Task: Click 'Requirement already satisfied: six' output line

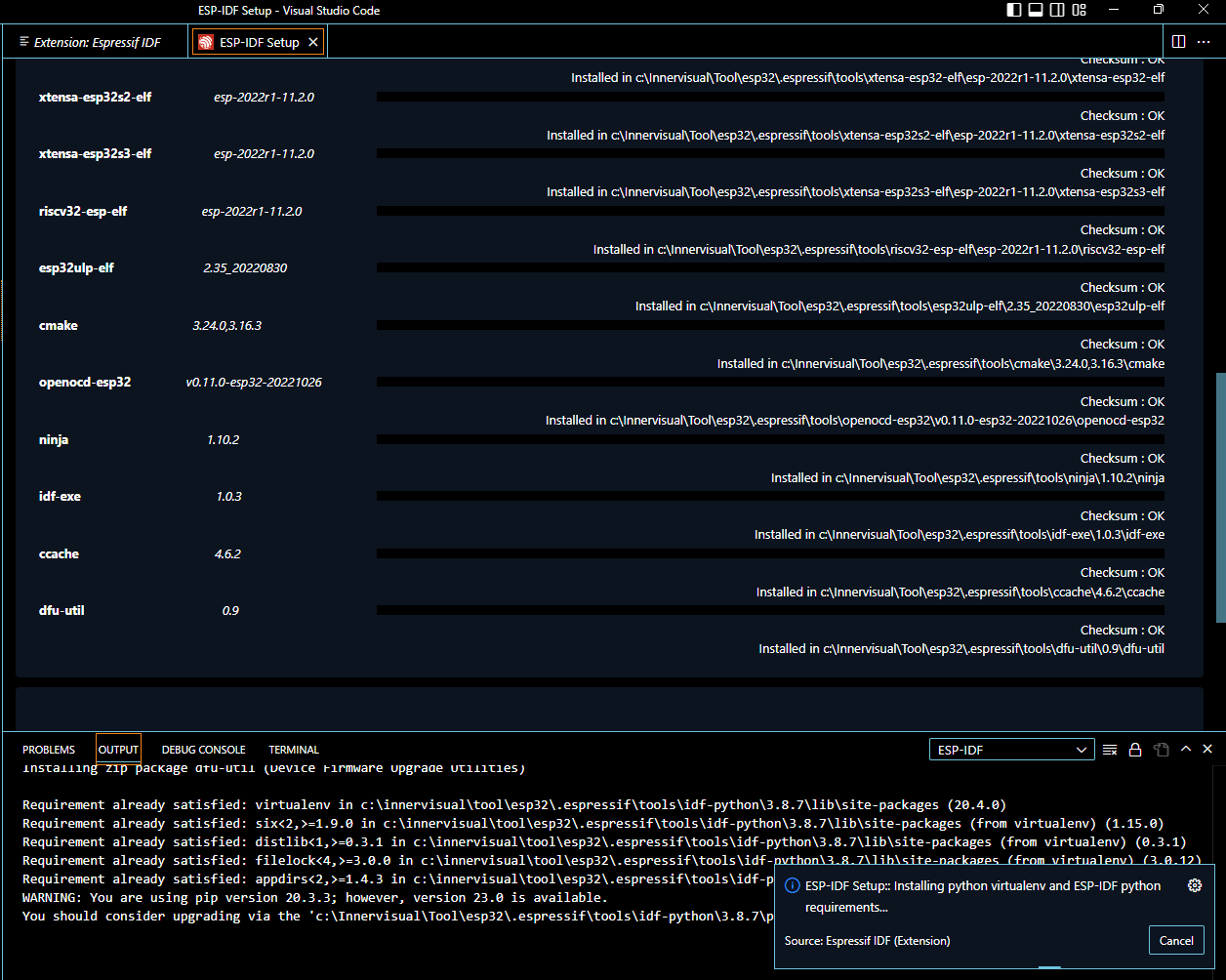Action: [593, 824]
